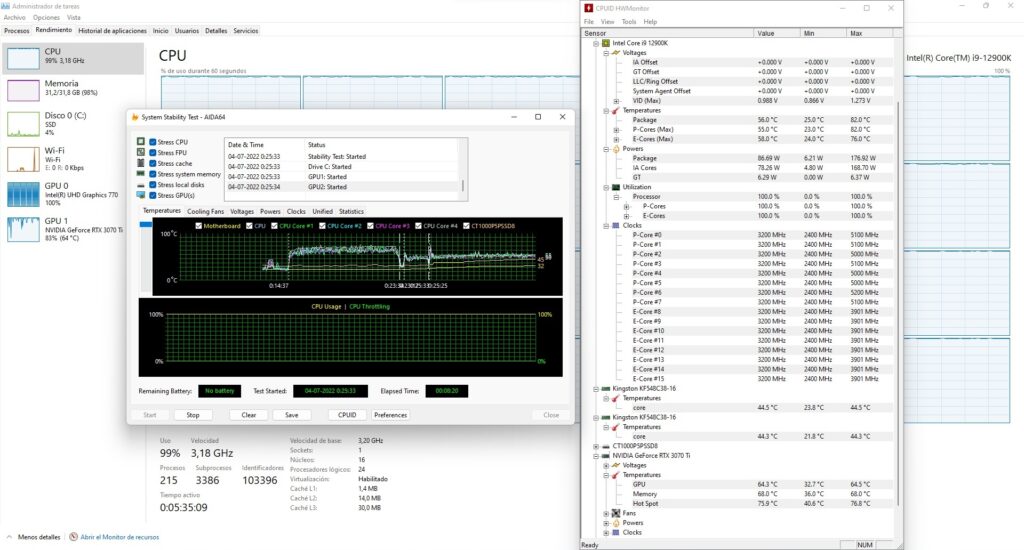Click the blue temperature graph scale slider
Viewport: 1024px width, 550px height.
(147, 226)
